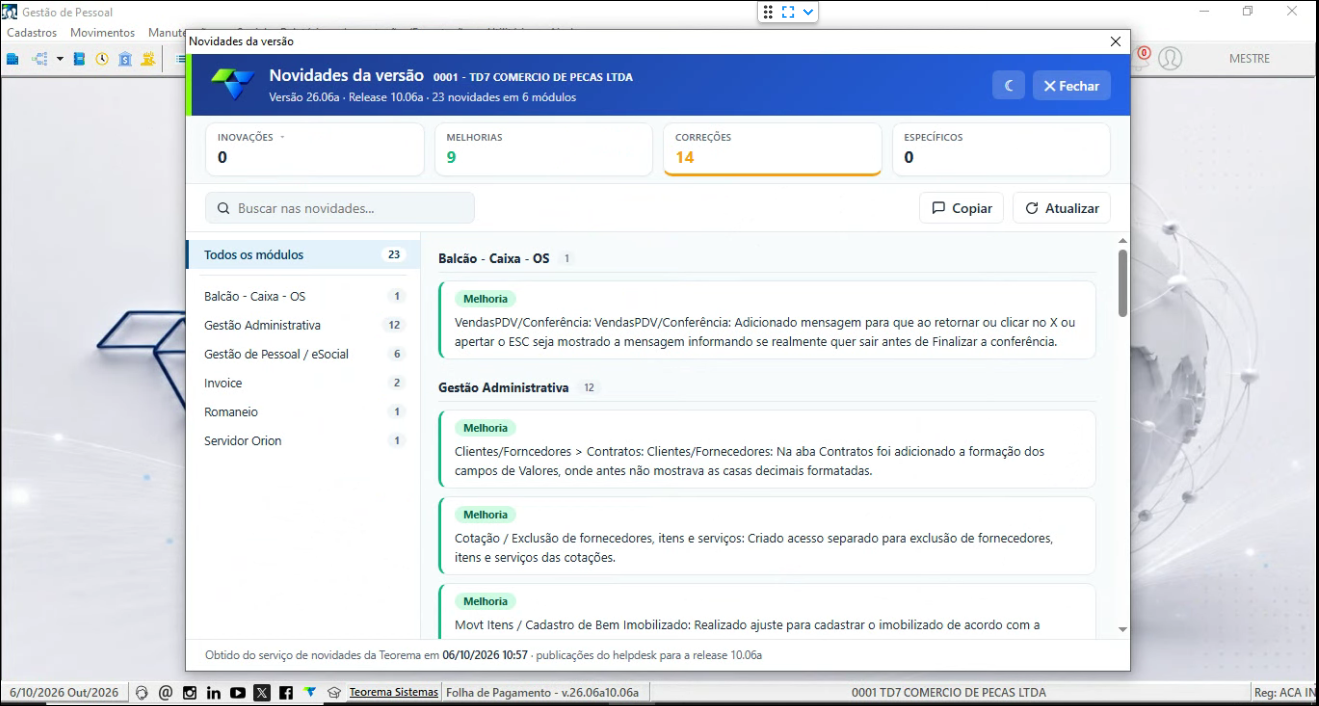Click the Fechar button in the blue header

(x=1071, y=86)
